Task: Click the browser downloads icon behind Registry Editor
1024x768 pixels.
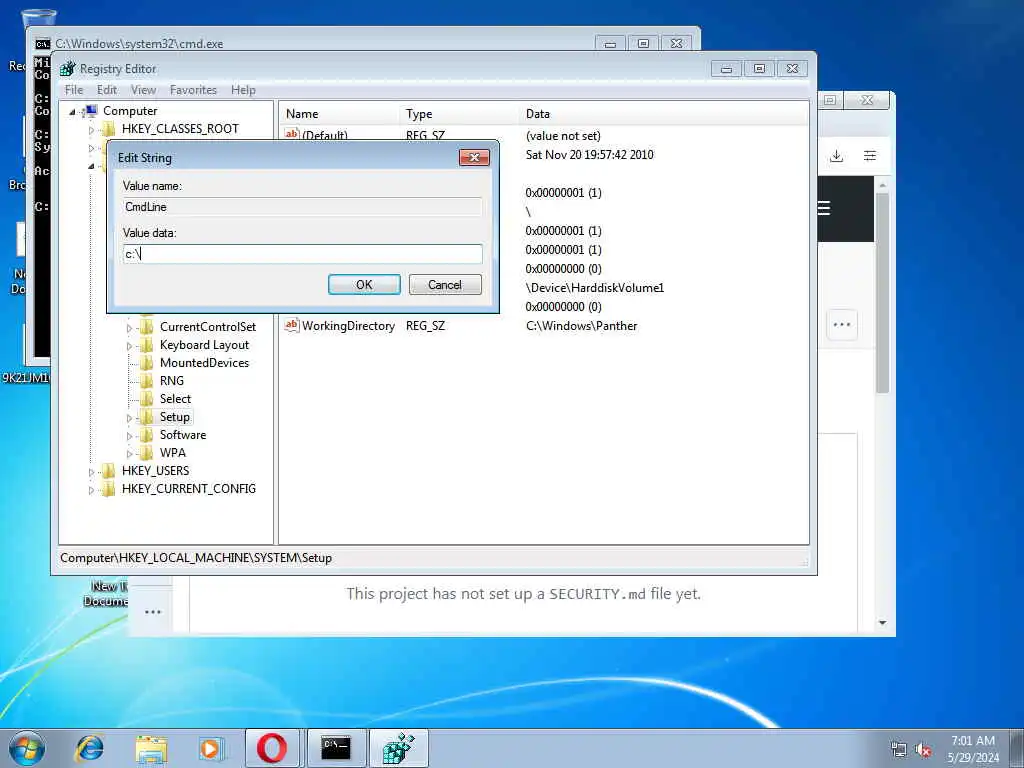Action: [837, 156]
